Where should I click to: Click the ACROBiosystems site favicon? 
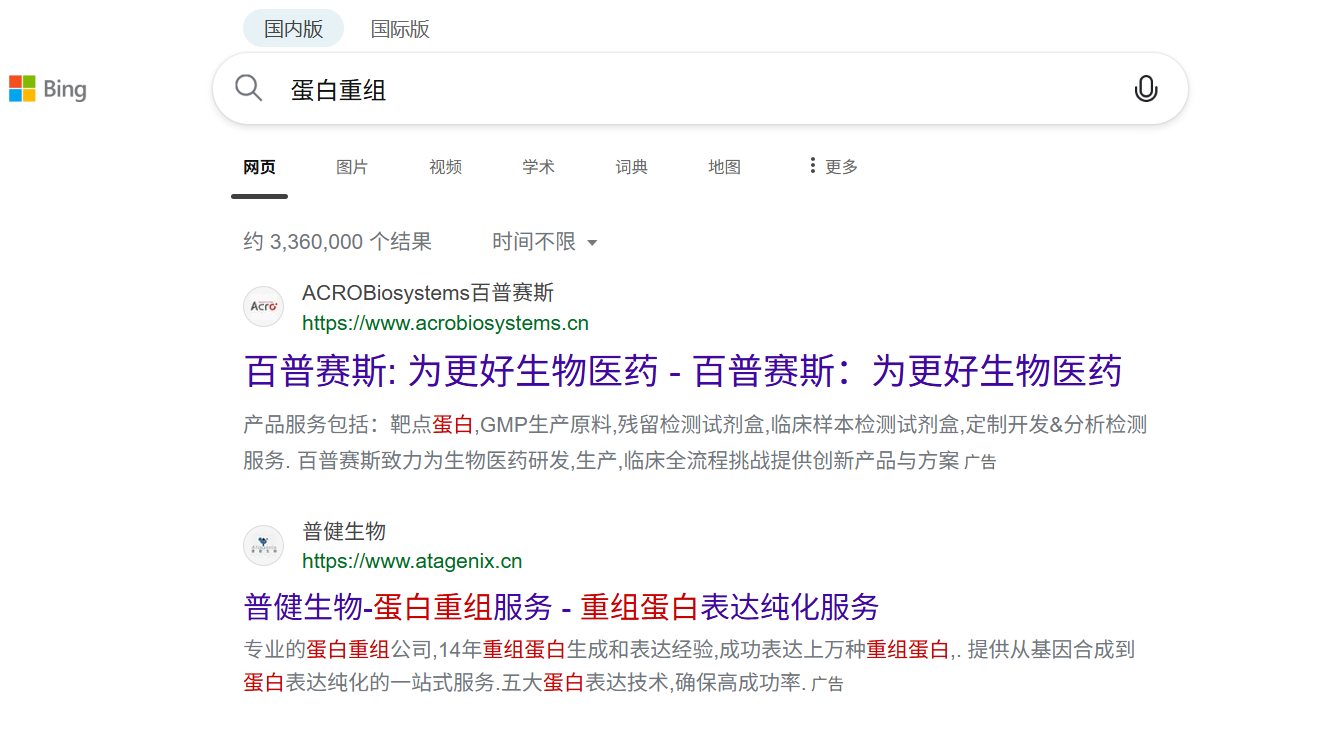(x=263, y=306)
